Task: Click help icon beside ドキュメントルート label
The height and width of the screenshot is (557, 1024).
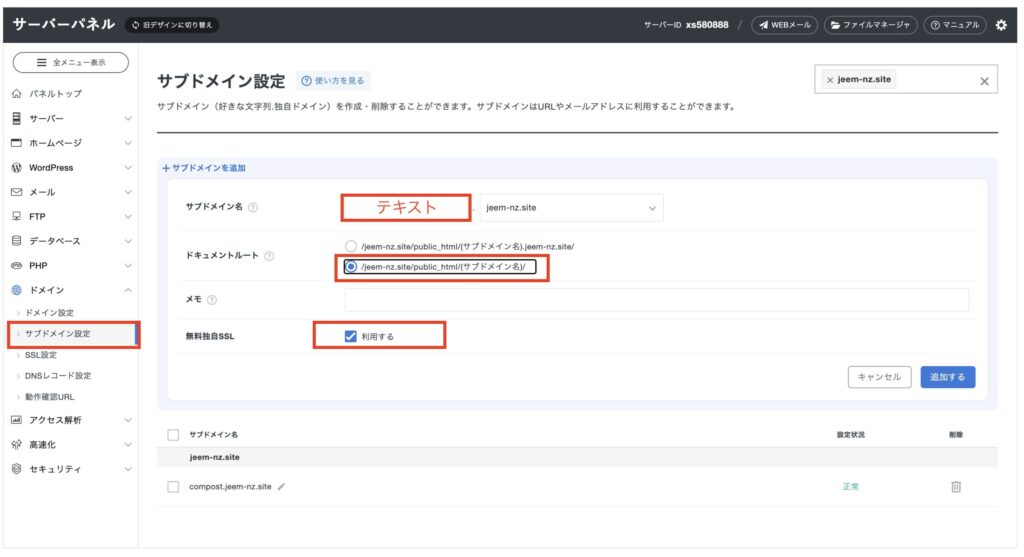Action: [270, 256]
